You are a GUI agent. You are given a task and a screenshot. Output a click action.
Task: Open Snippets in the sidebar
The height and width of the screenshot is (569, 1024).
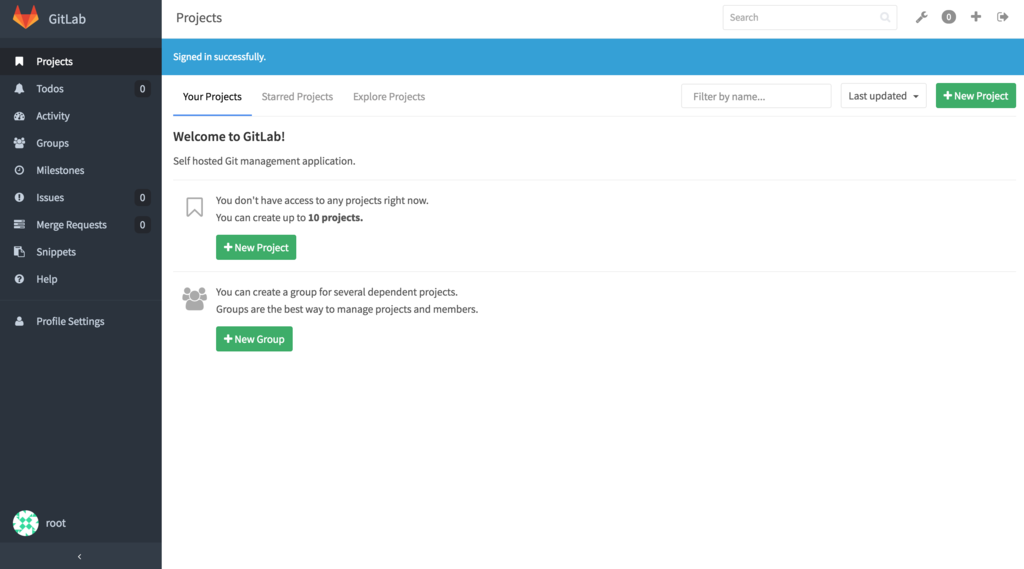click(81, 252)
